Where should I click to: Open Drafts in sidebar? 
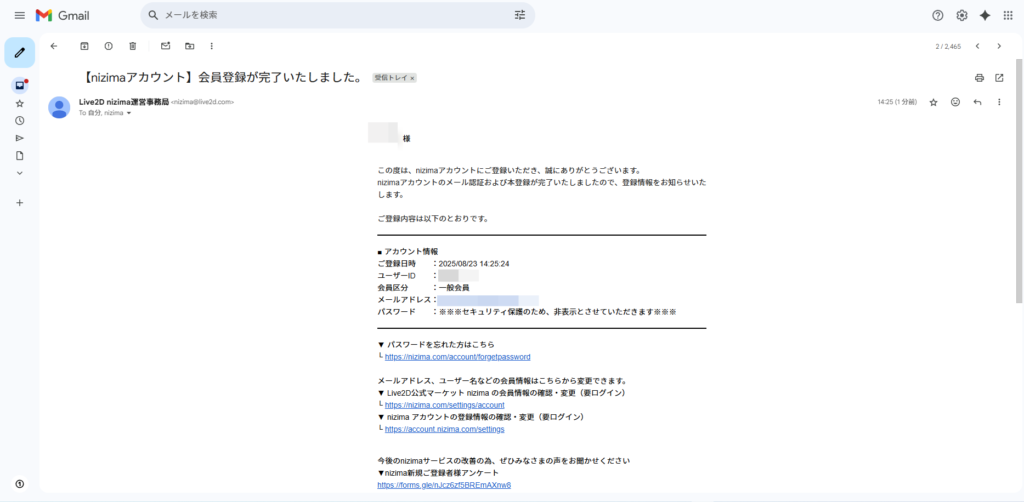pos(20,155)
